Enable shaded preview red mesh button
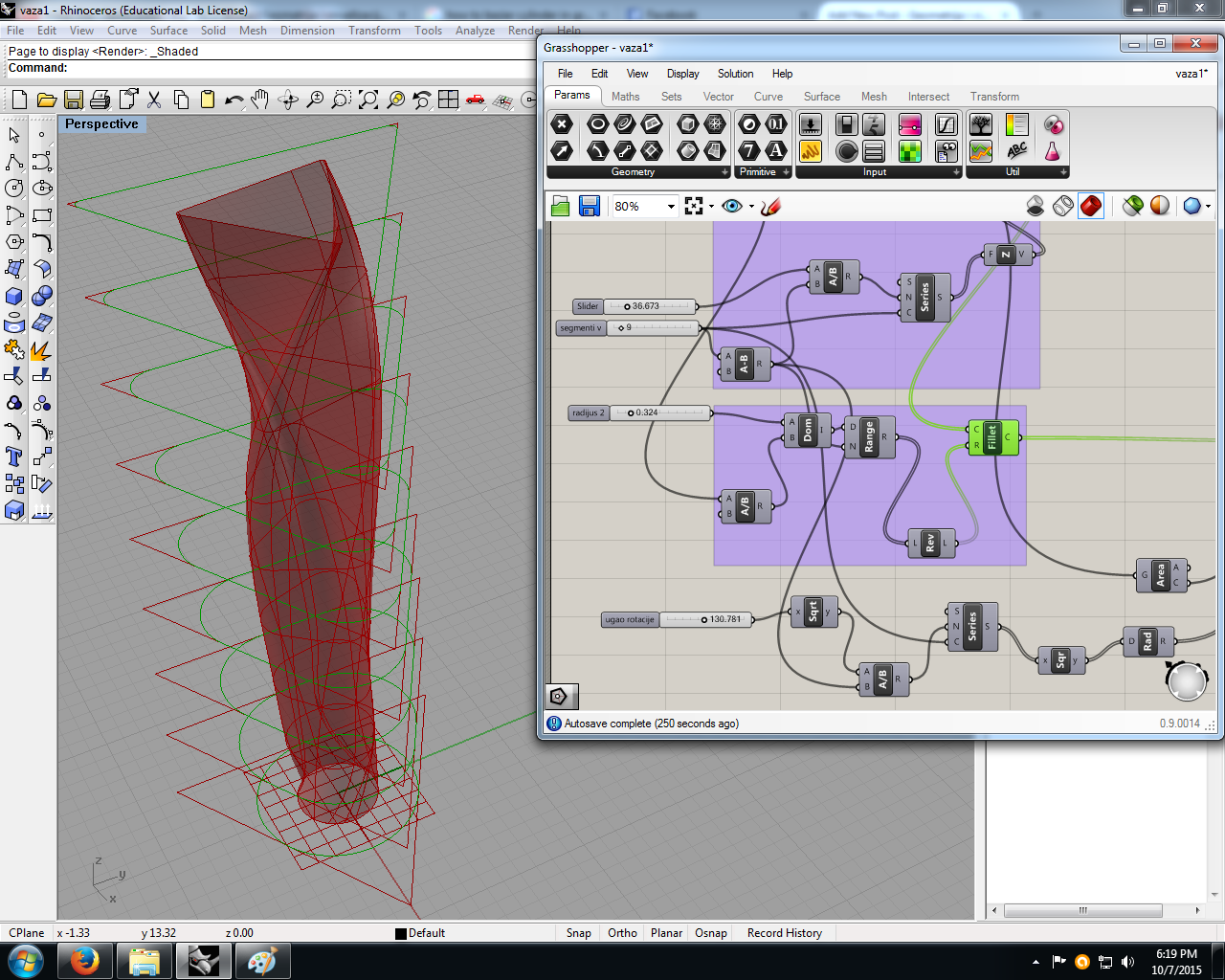This screenshot has height=980, width=1225. (1091, 206)
